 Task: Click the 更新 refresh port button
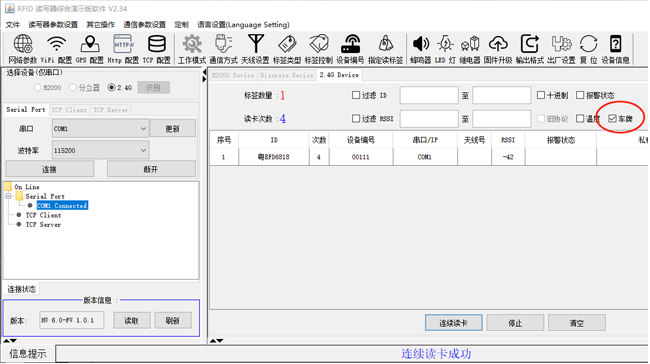tap(173, 129)
